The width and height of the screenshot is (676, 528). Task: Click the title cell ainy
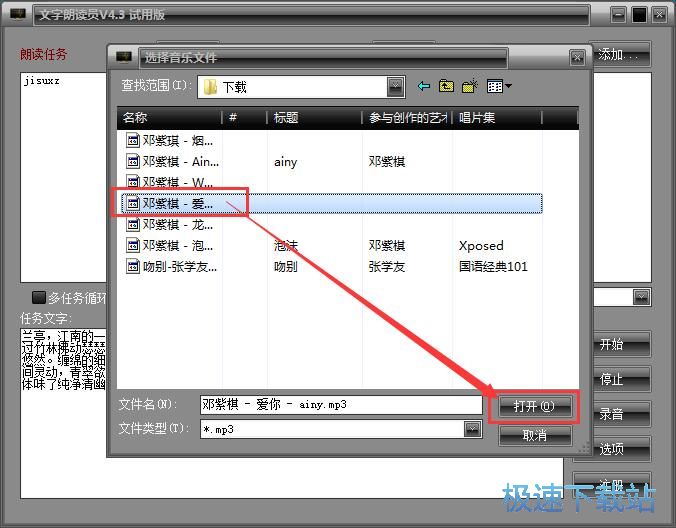[x=285, y=162]
